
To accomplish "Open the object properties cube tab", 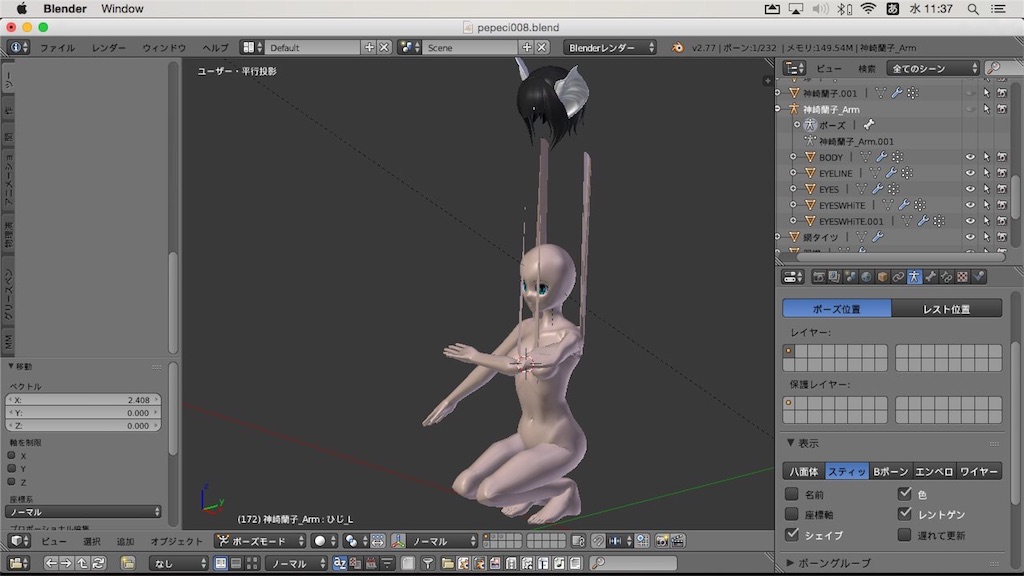I will pos(882,277).
